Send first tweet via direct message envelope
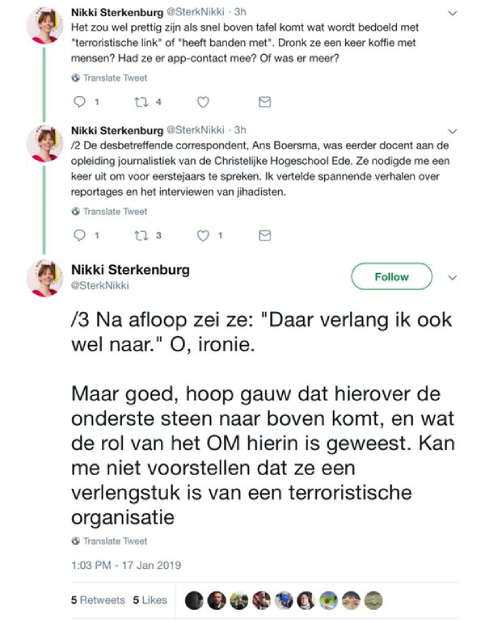The height and width of the screenshot is (623, 485). (x=265, y=102)
